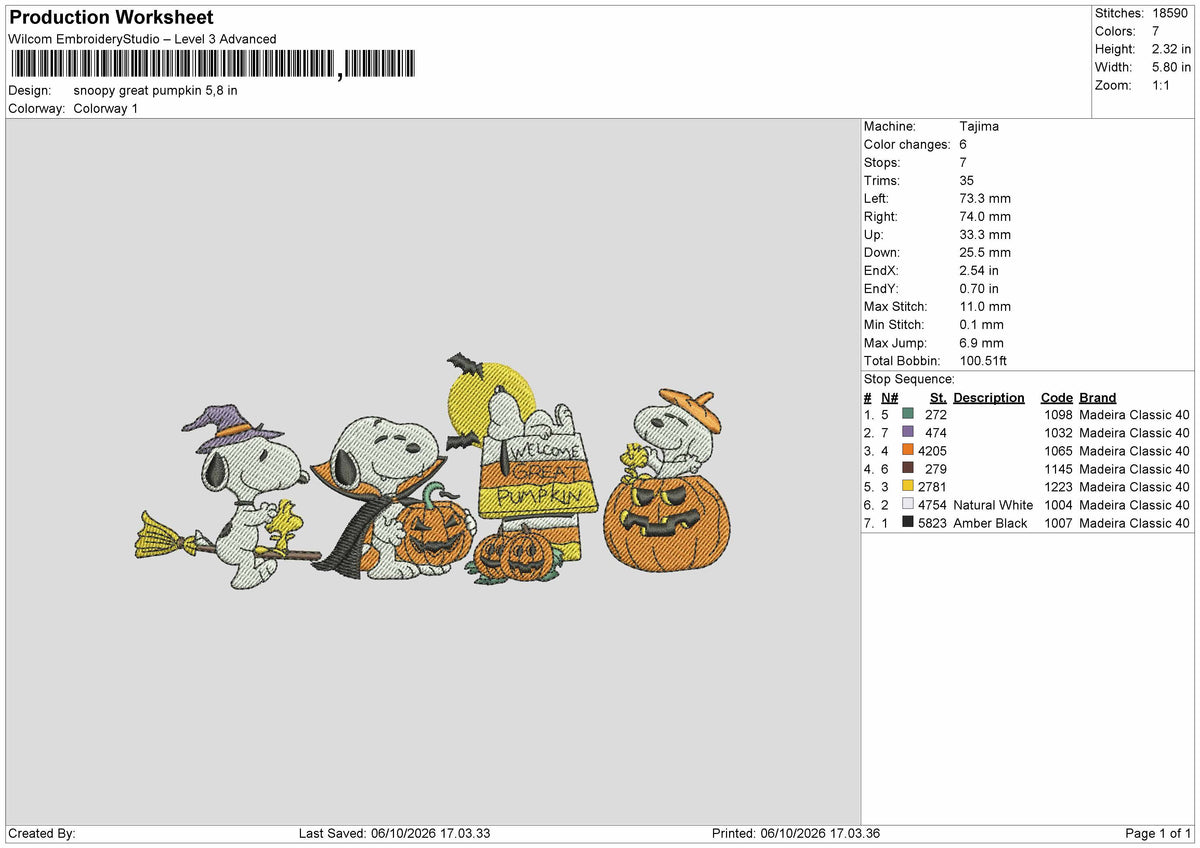Click the Trims value 35
The height and width of the screenshot is (848, 1200).
[967, 180]
